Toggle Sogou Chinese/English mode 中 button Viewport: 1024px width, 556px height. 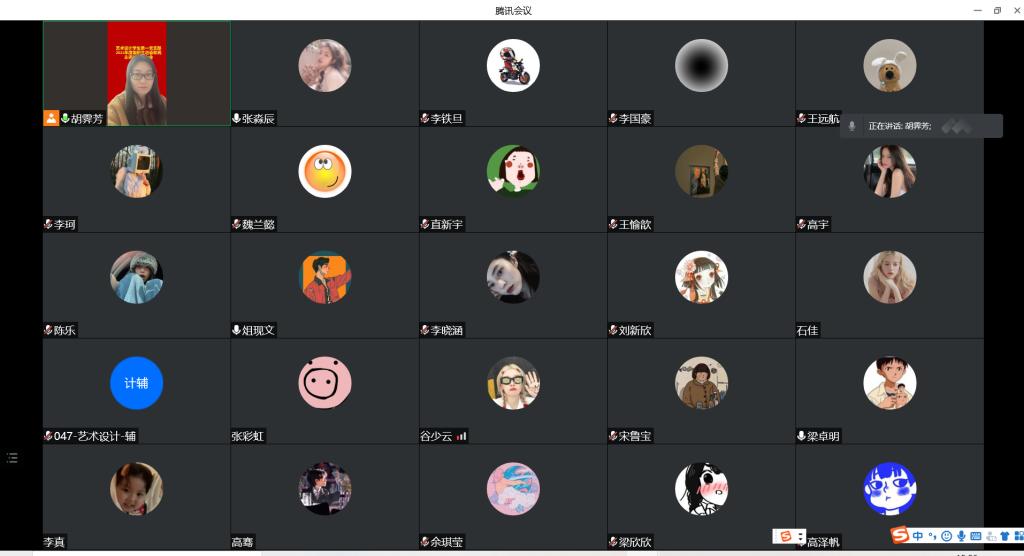coord(918,536)
